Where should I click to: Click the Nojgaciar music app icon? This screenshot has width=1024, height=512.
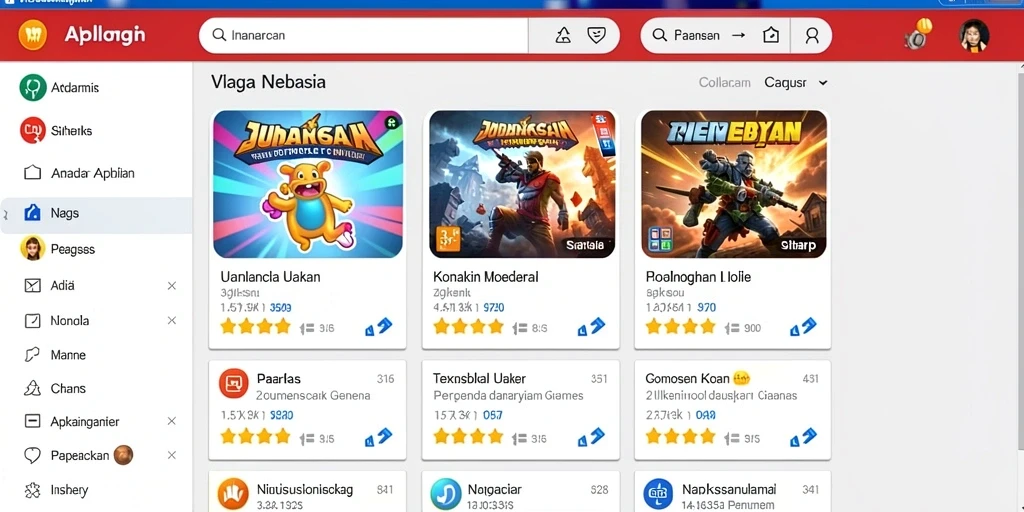tap(446, 494)
